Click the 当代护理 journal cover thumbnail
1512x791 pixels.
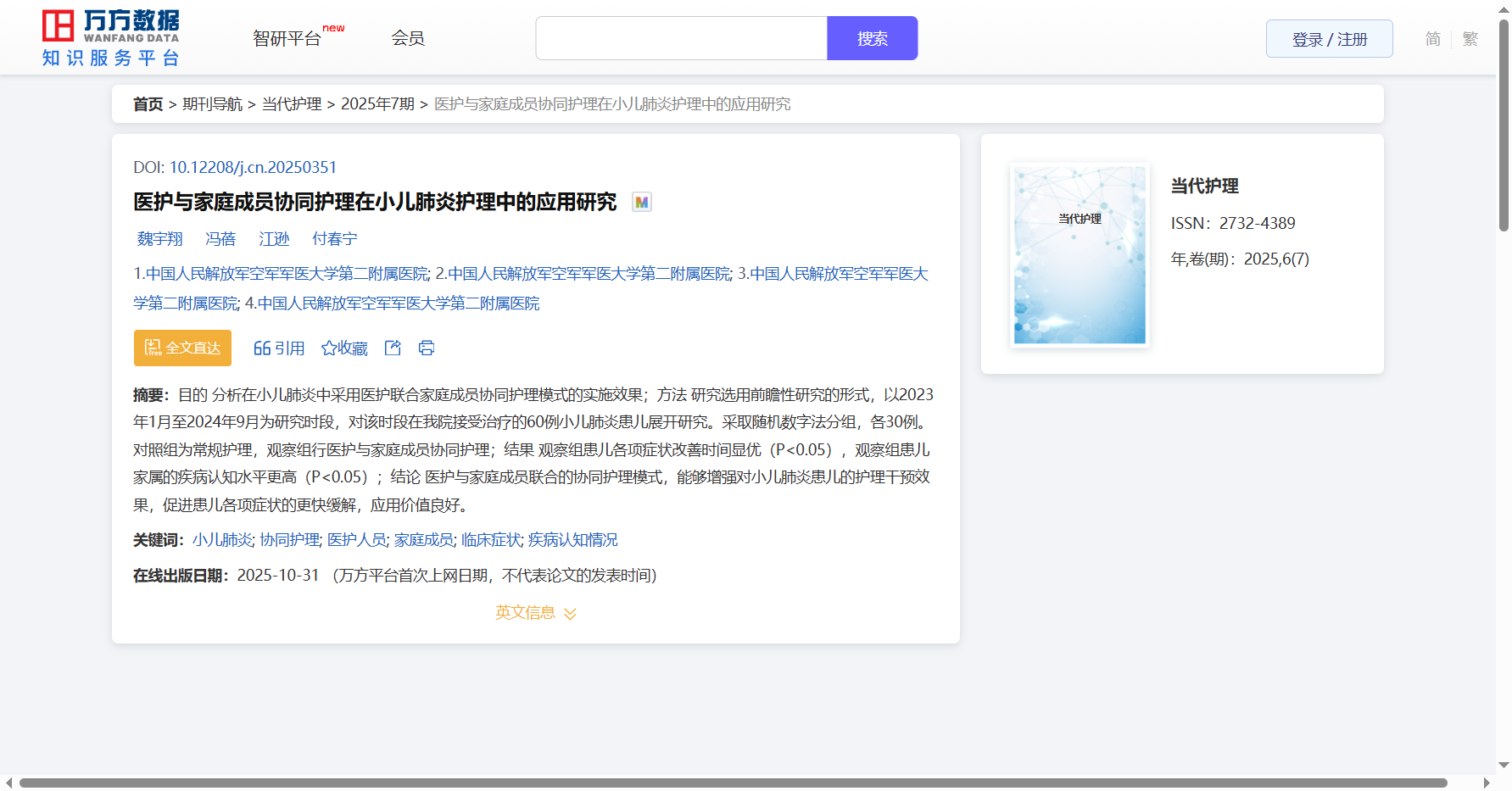1080,255
